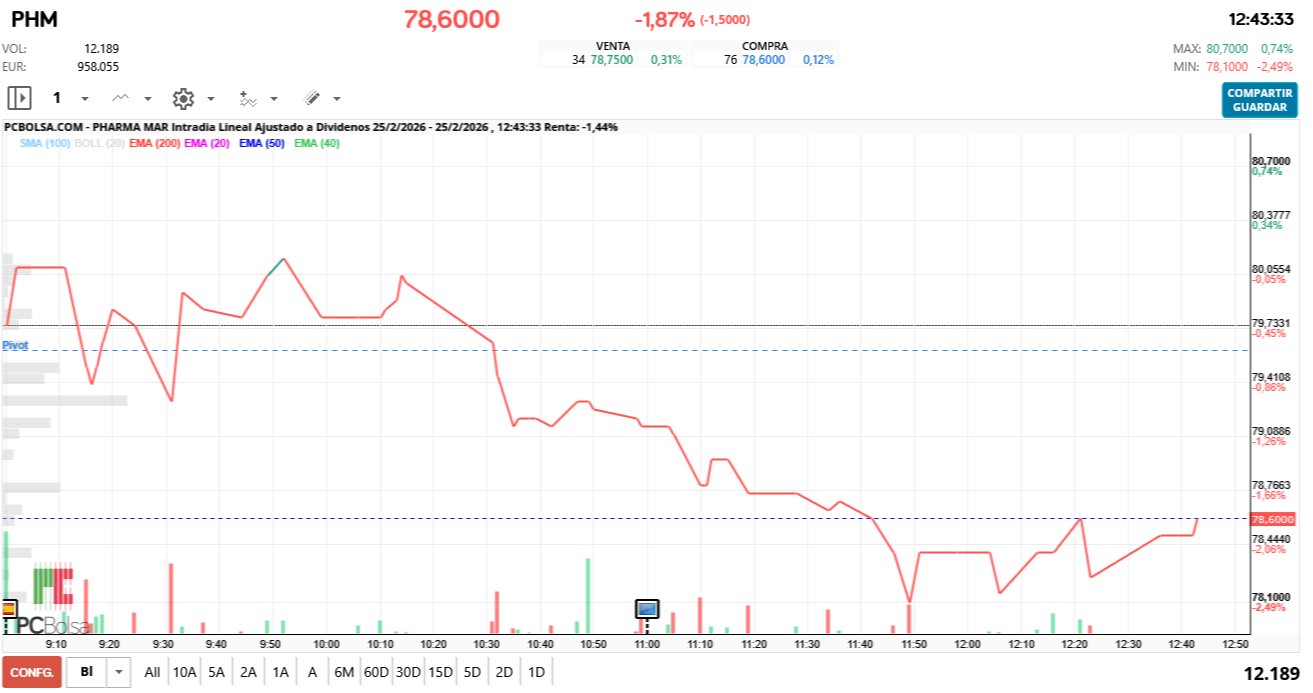Click the sidebar panel toggle icon
The height and width of the screenshot is (693, 1313).
pyautogui.click(x=19, y=98)
